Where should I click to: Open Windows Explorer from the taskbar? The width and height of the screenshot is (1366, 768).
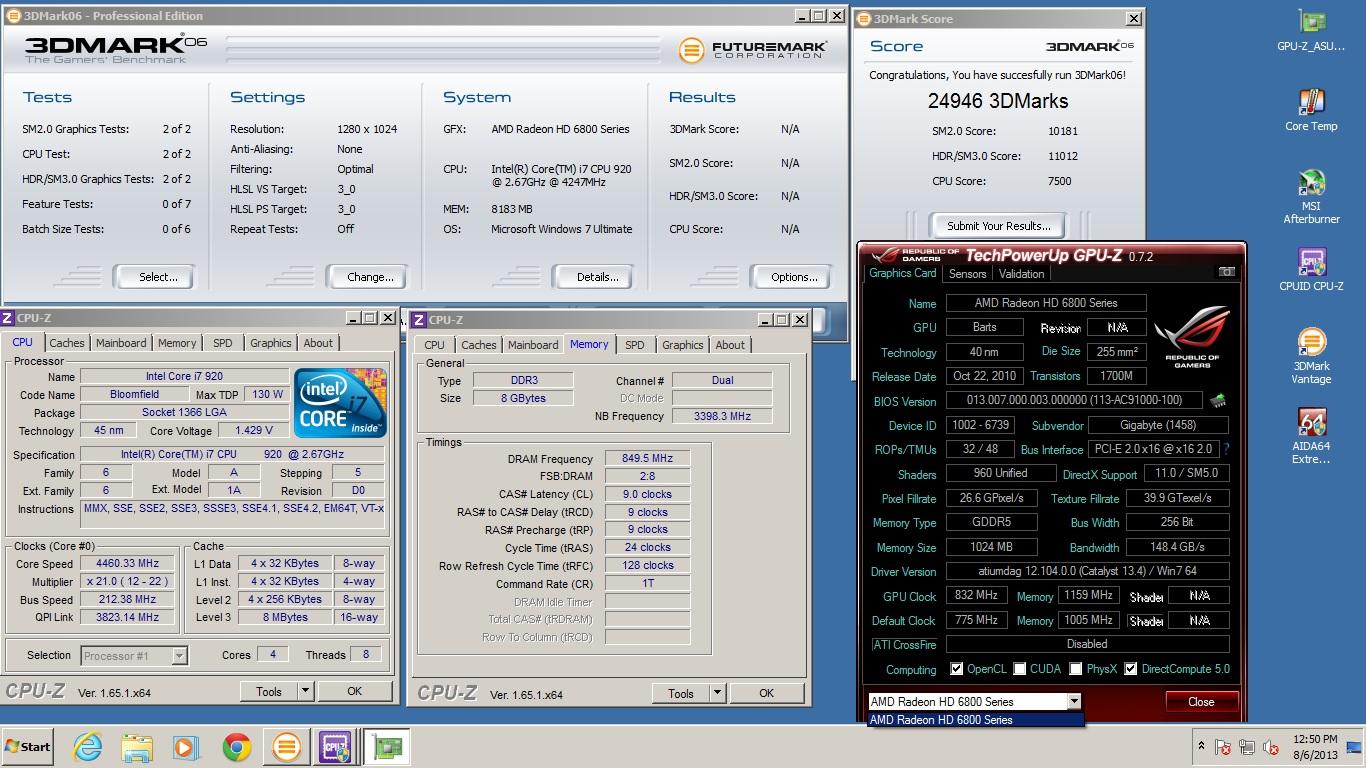[137, 747]
